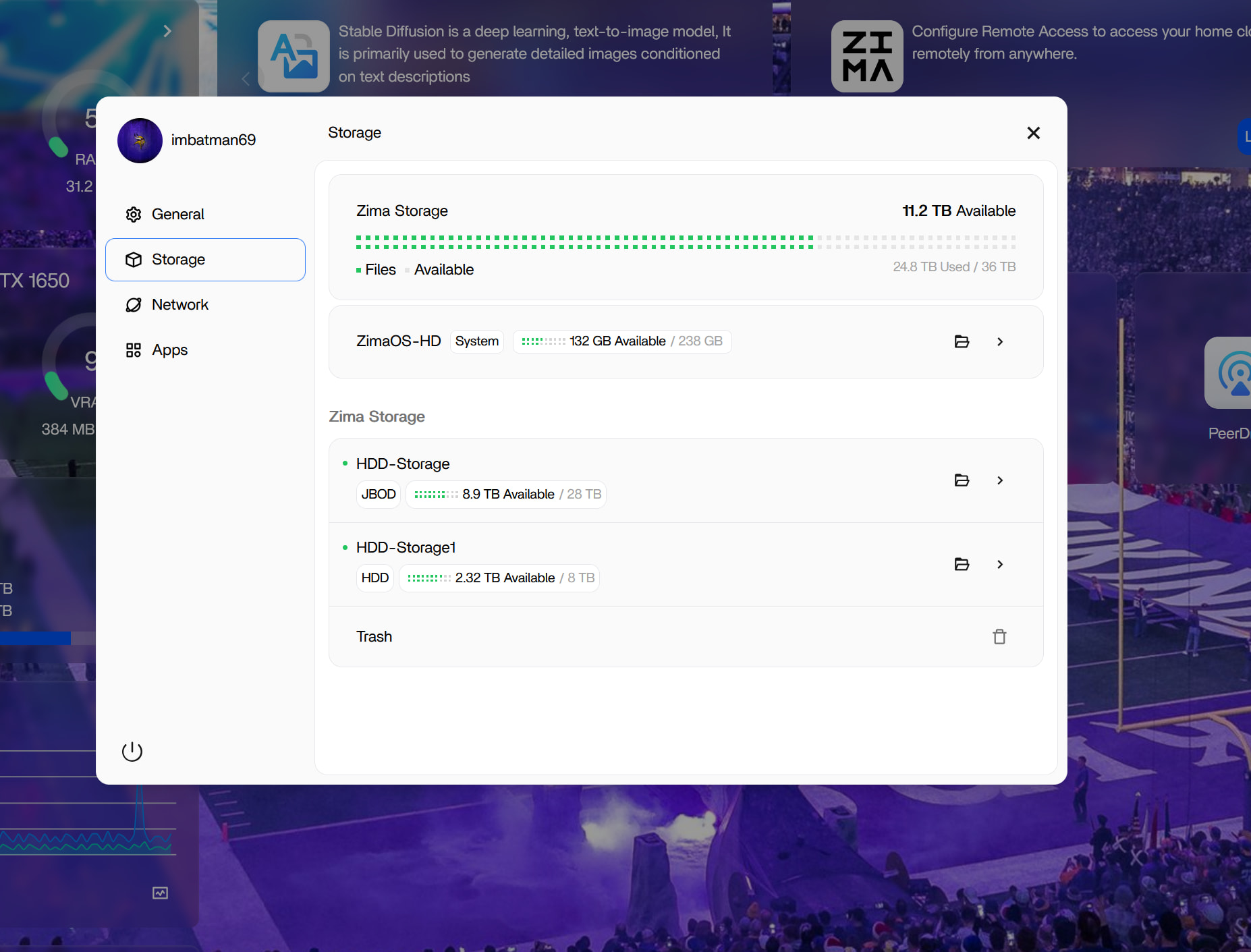The height and width of the screenshot is (952, 1251).
Task: Click the Zima Storage total usage bar
Action: [x=686, y=242]
